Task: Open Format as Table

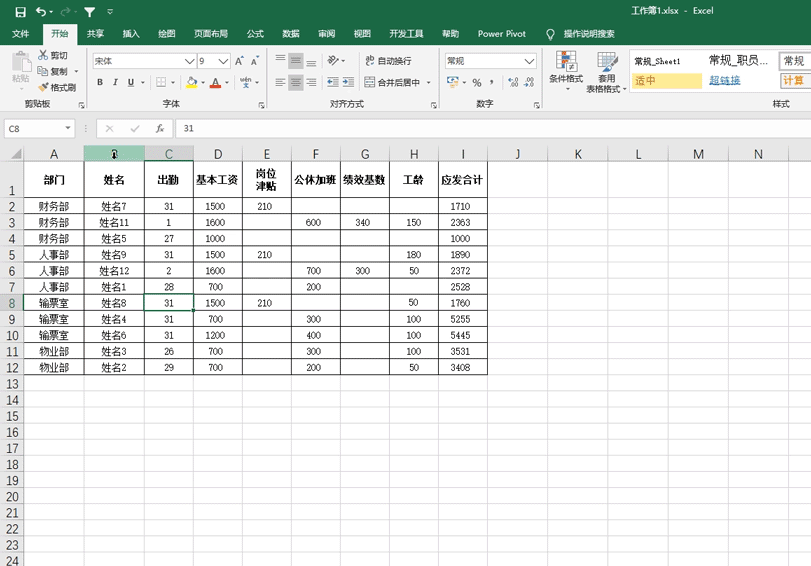Action: click(606, 72)
